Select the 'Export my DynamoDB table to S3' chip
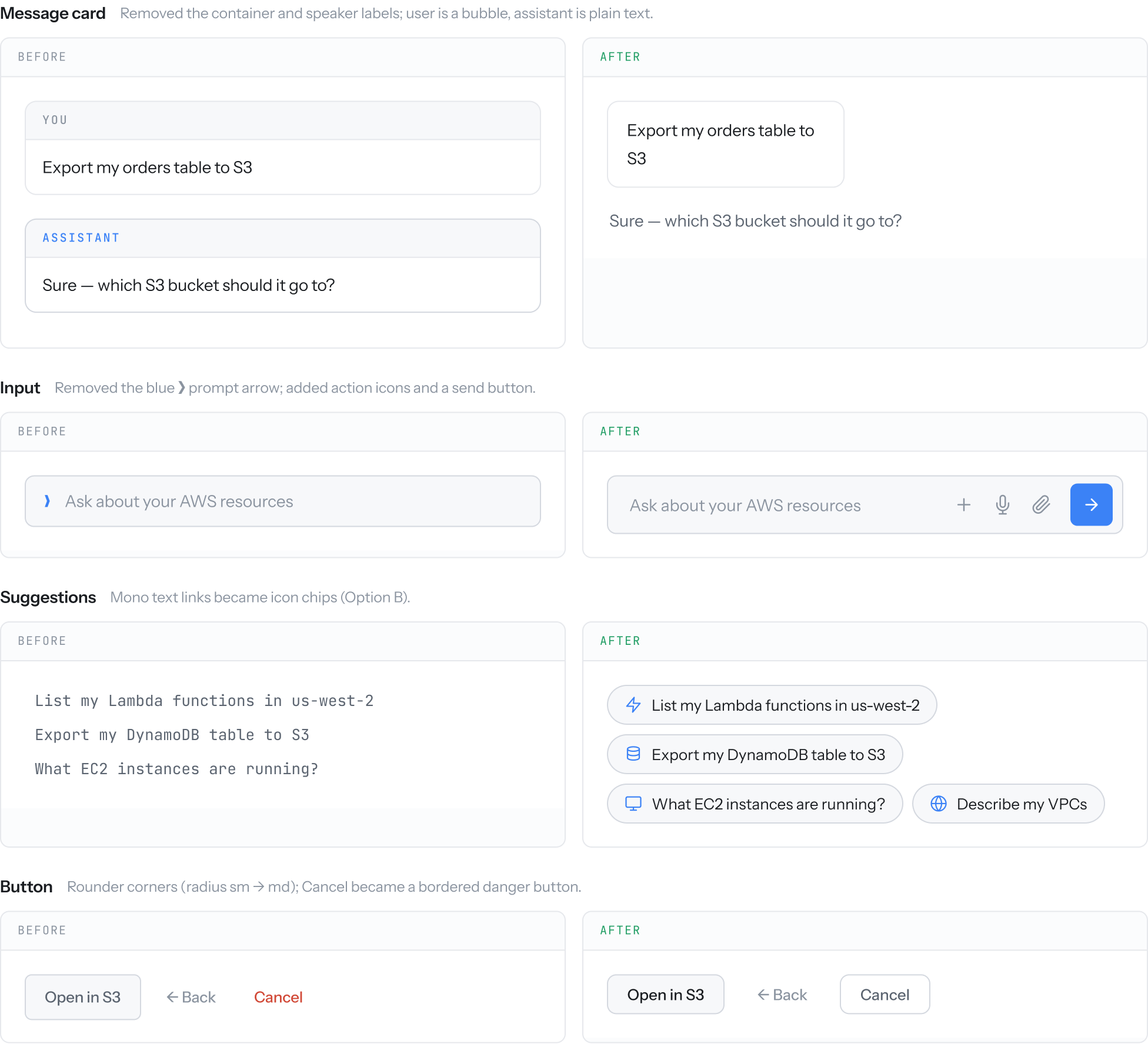1148x1044 pixels. pos(755,754)
